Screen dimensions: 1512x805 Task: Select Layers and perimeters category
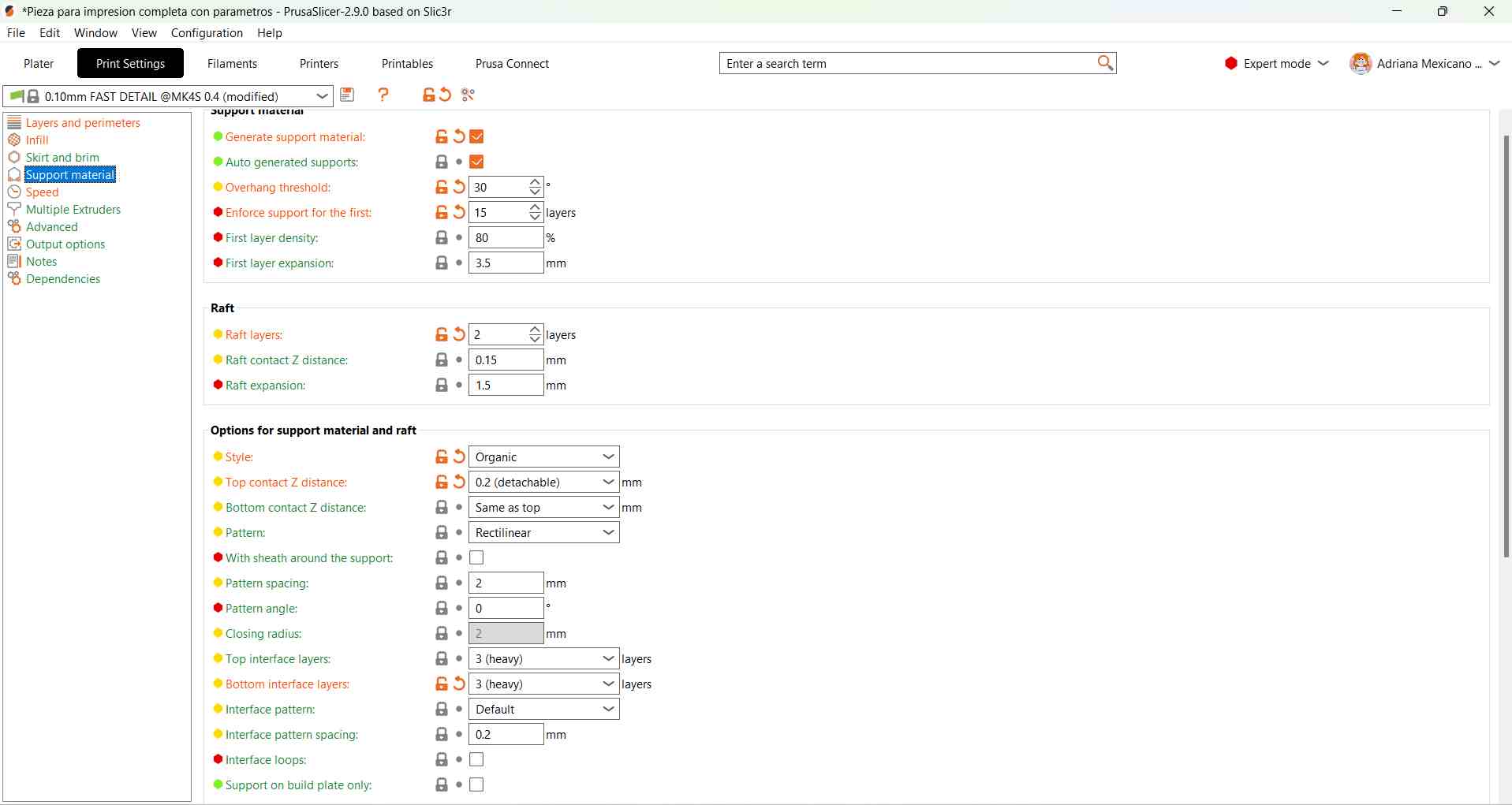tap(83, 123)
